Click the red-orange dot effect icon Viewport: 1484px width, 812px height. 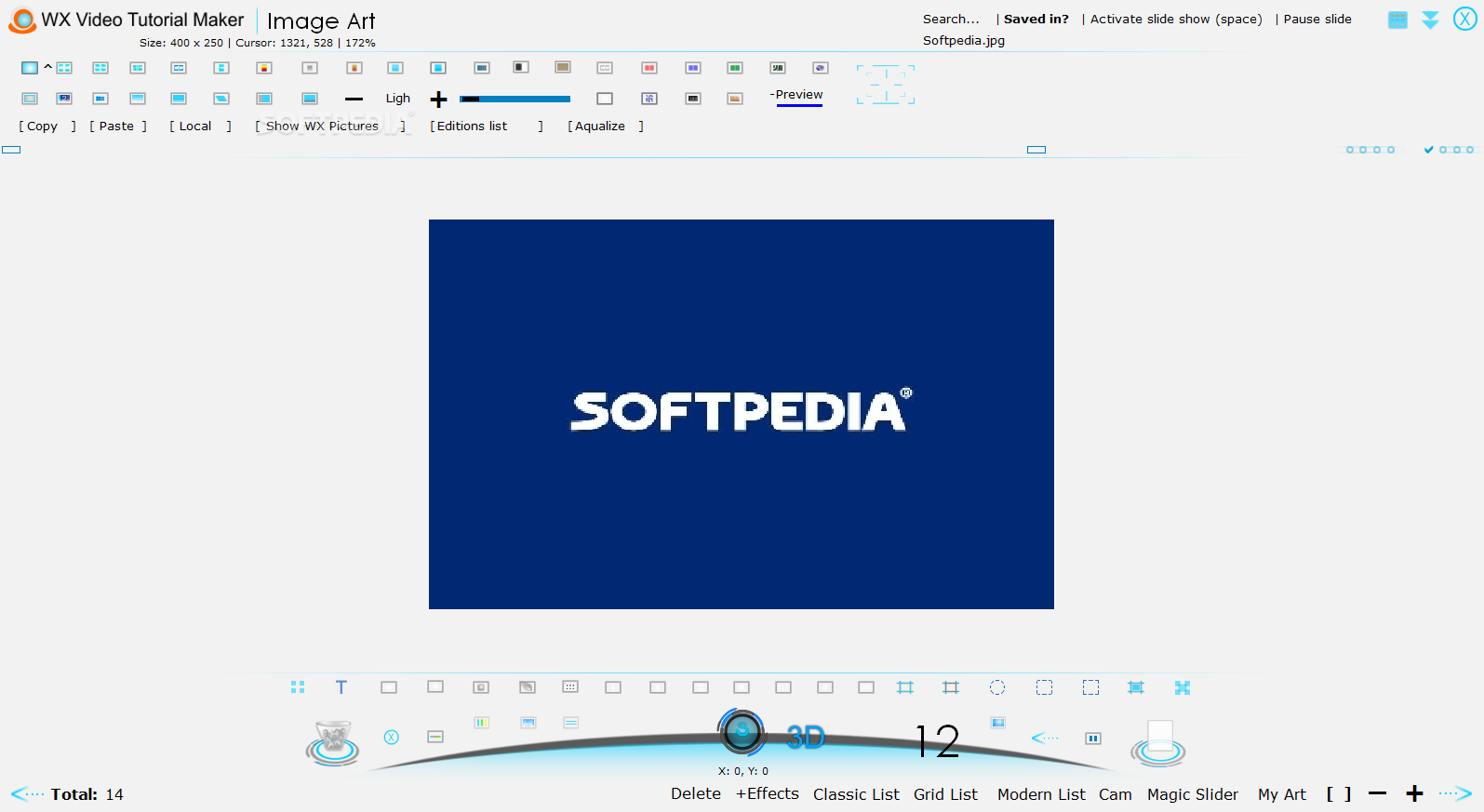(264, 68)
